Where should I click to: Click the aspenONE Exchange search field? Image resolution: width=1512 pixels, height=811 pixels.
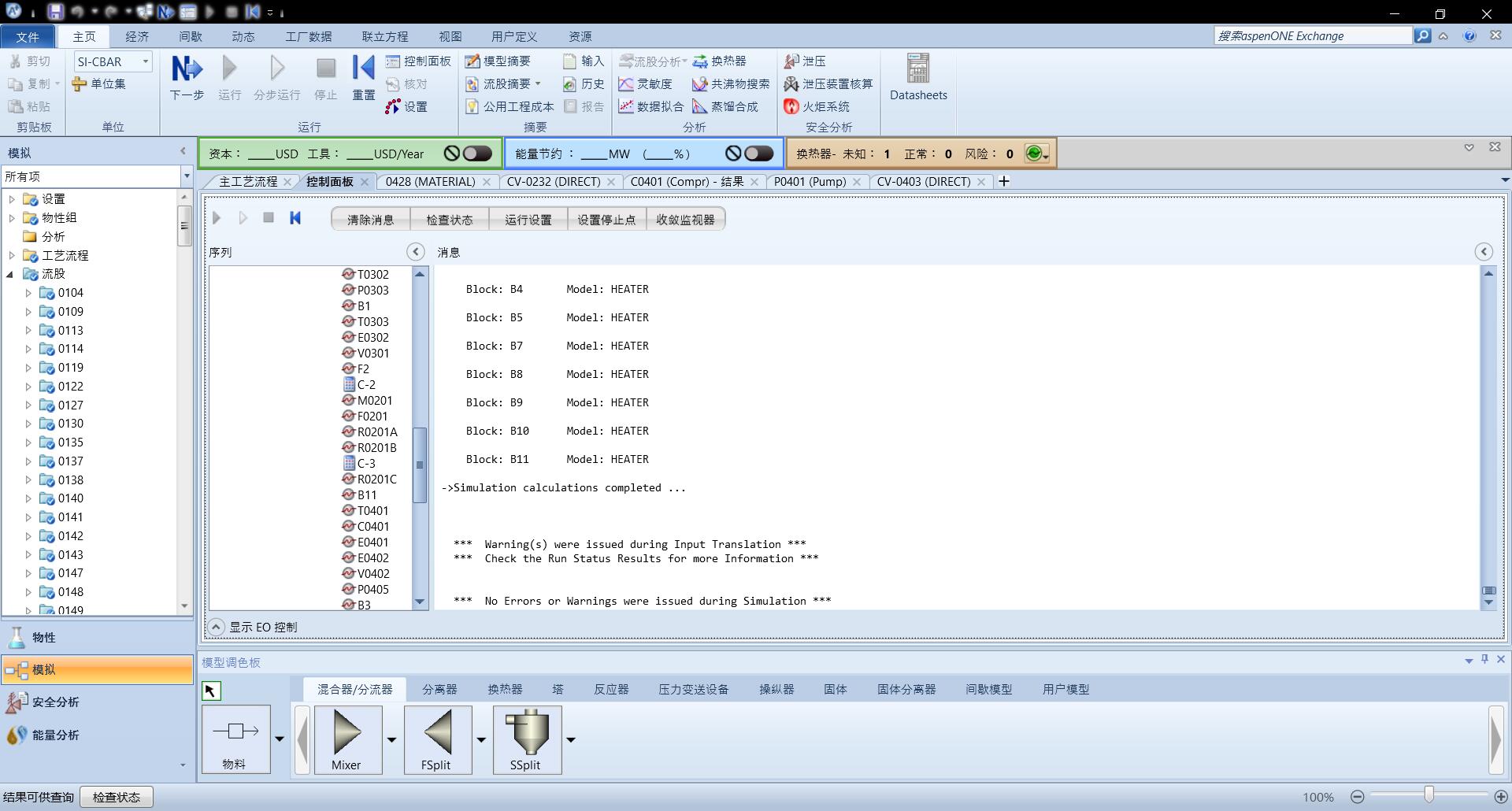coord(1313,35)
